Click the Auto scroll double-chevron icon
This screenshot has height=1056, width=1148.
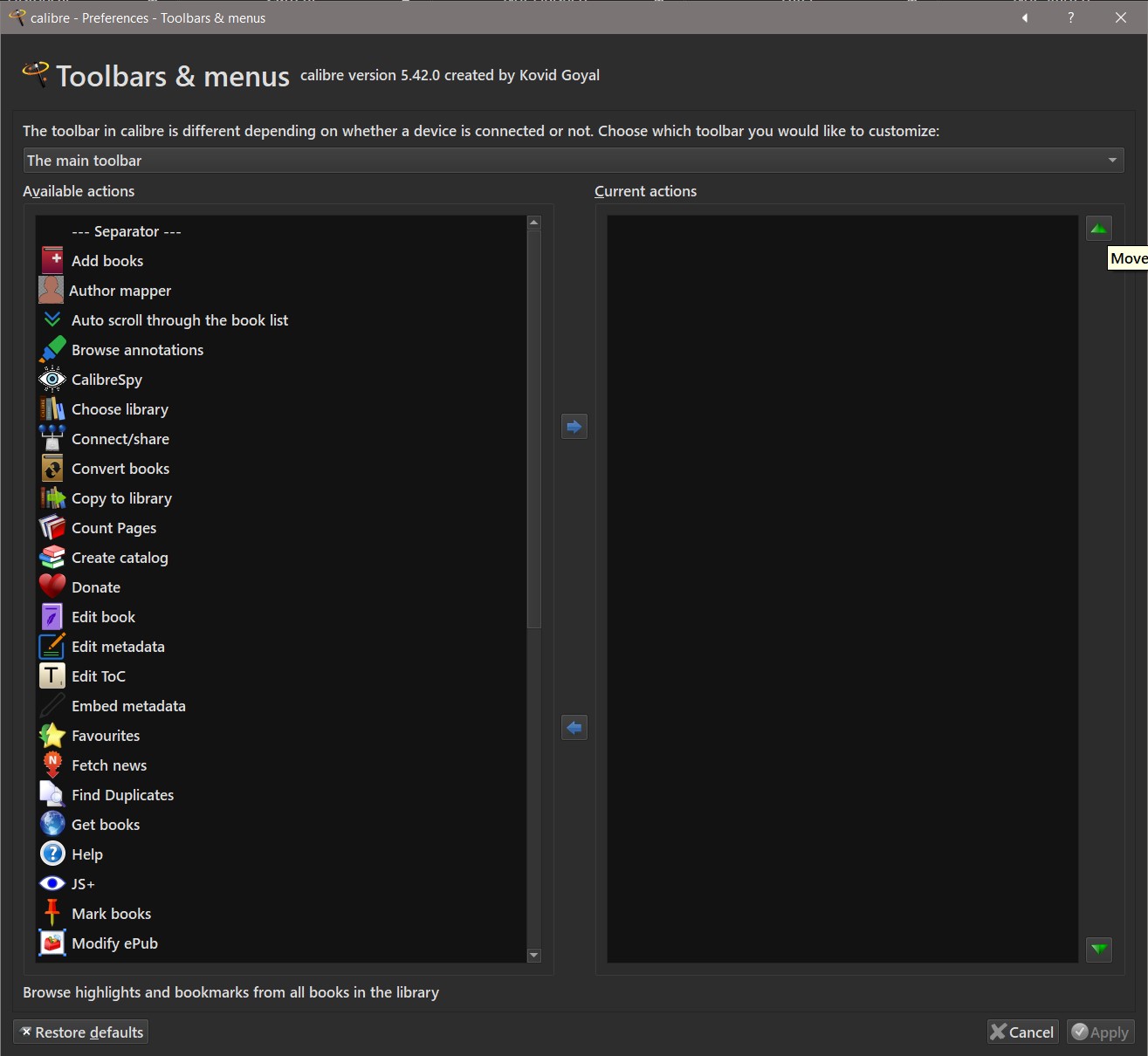[x=52, y=319]
